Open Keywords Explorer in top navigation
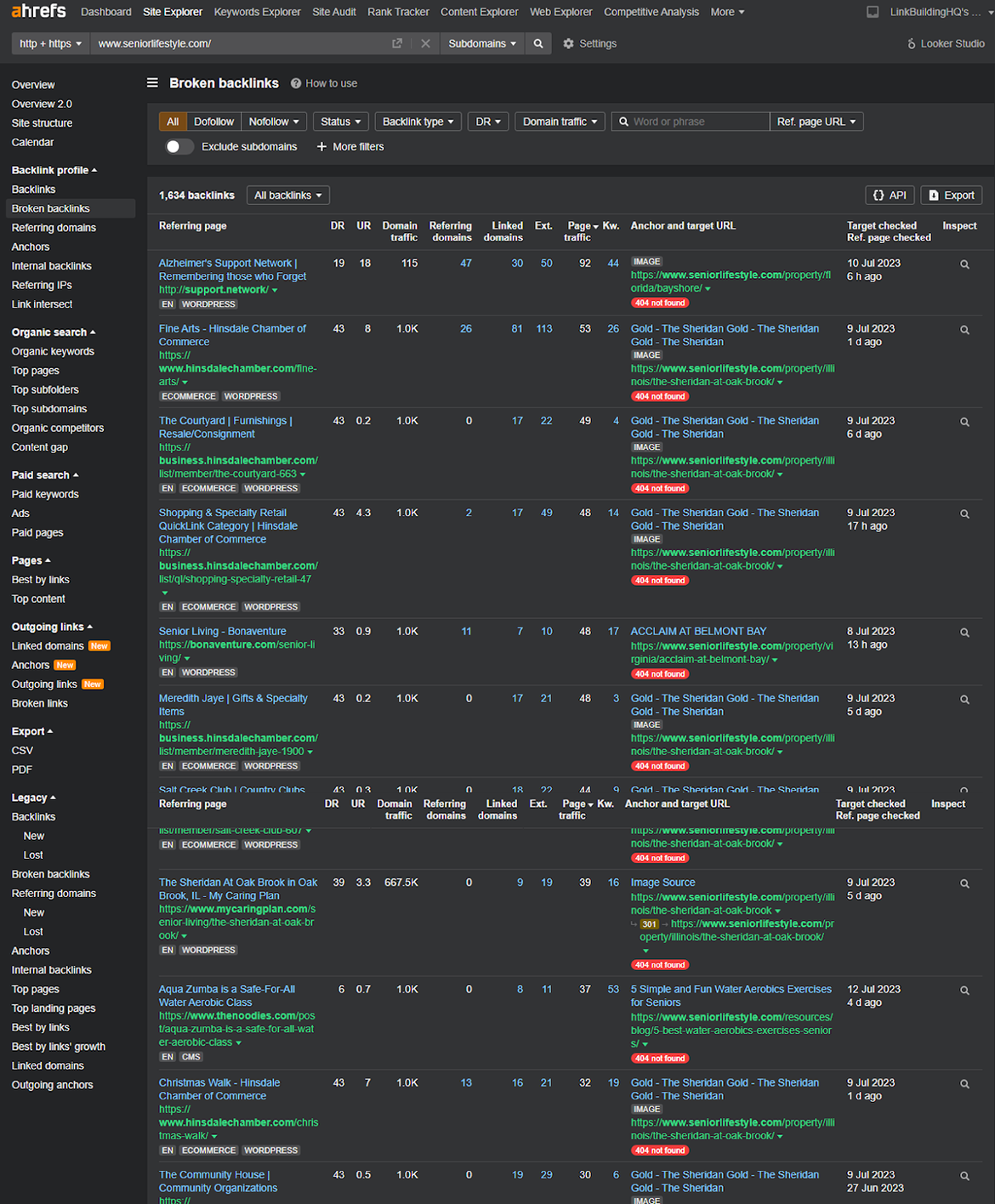Image resolution: width=995 pixels, height=1204 pixels. click(257, 12)
